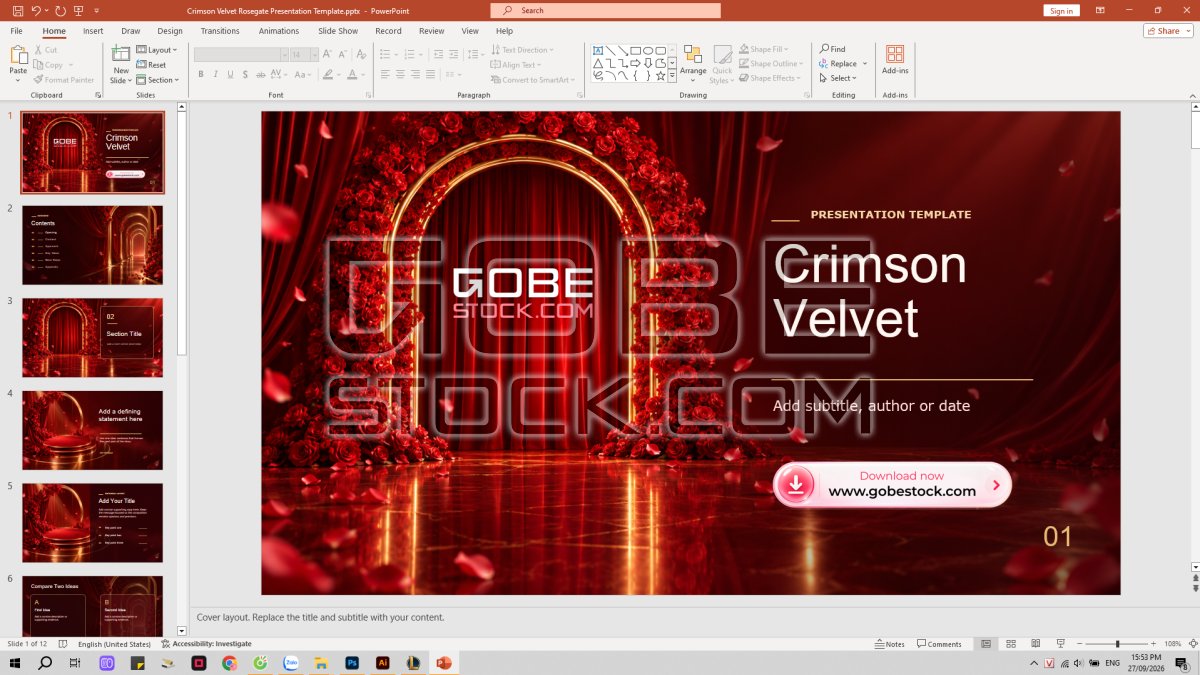Open Chrome from the taskbar
This screenshot has height=675, width=1200.
(x=230, y=663)
